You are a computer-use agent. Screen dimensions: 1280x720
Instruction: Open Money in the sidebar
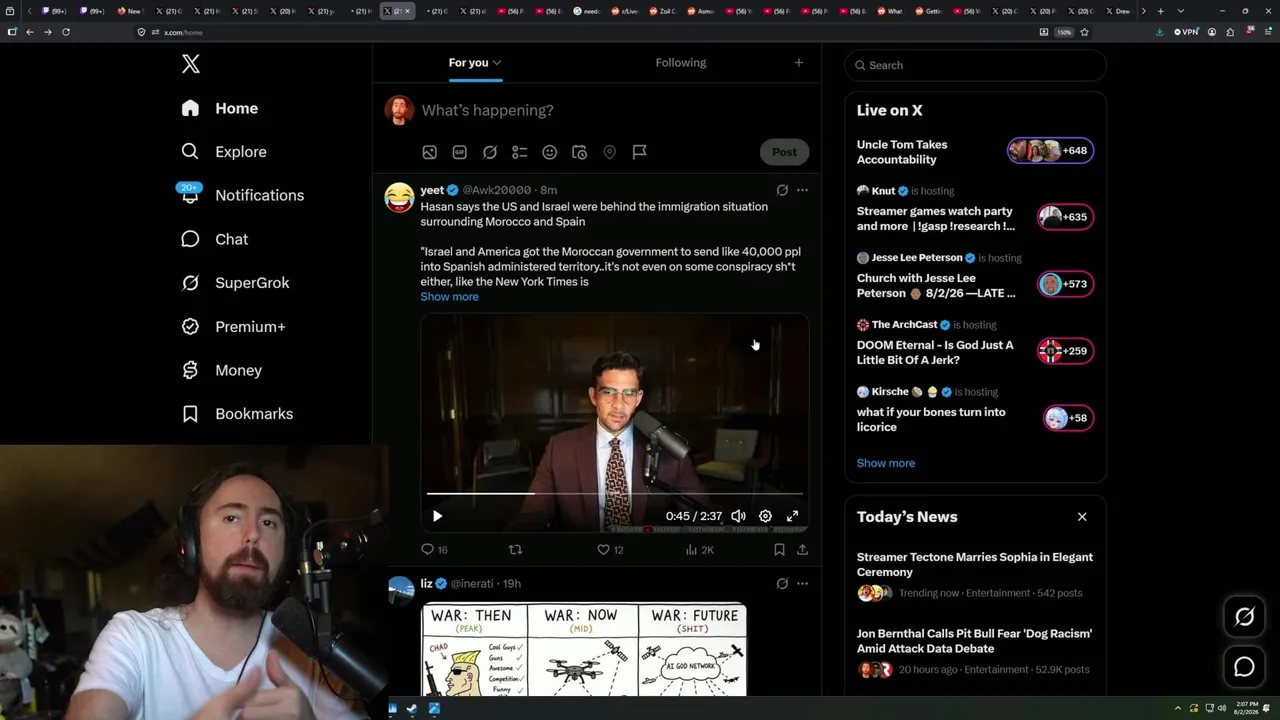pyautogui.click(x=221, y=370)
